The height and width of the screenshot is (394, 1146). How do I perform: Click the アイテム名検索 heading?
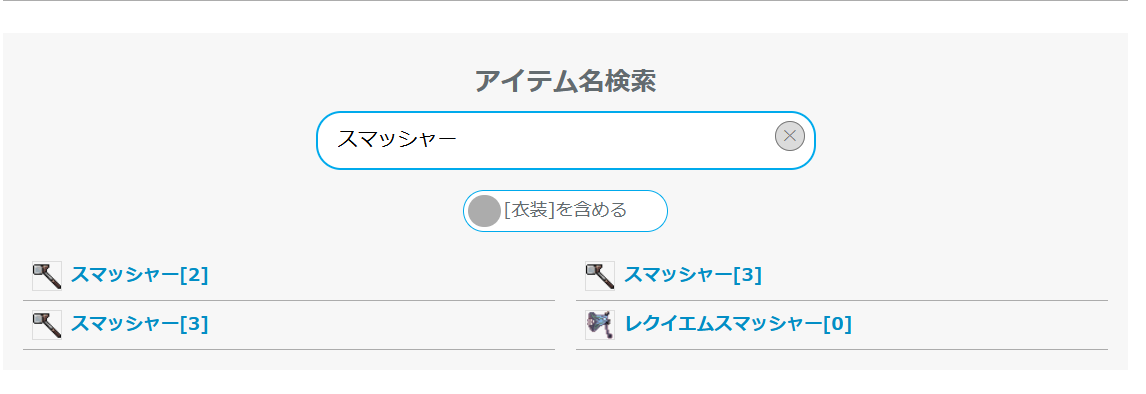(x=566, y=81)
